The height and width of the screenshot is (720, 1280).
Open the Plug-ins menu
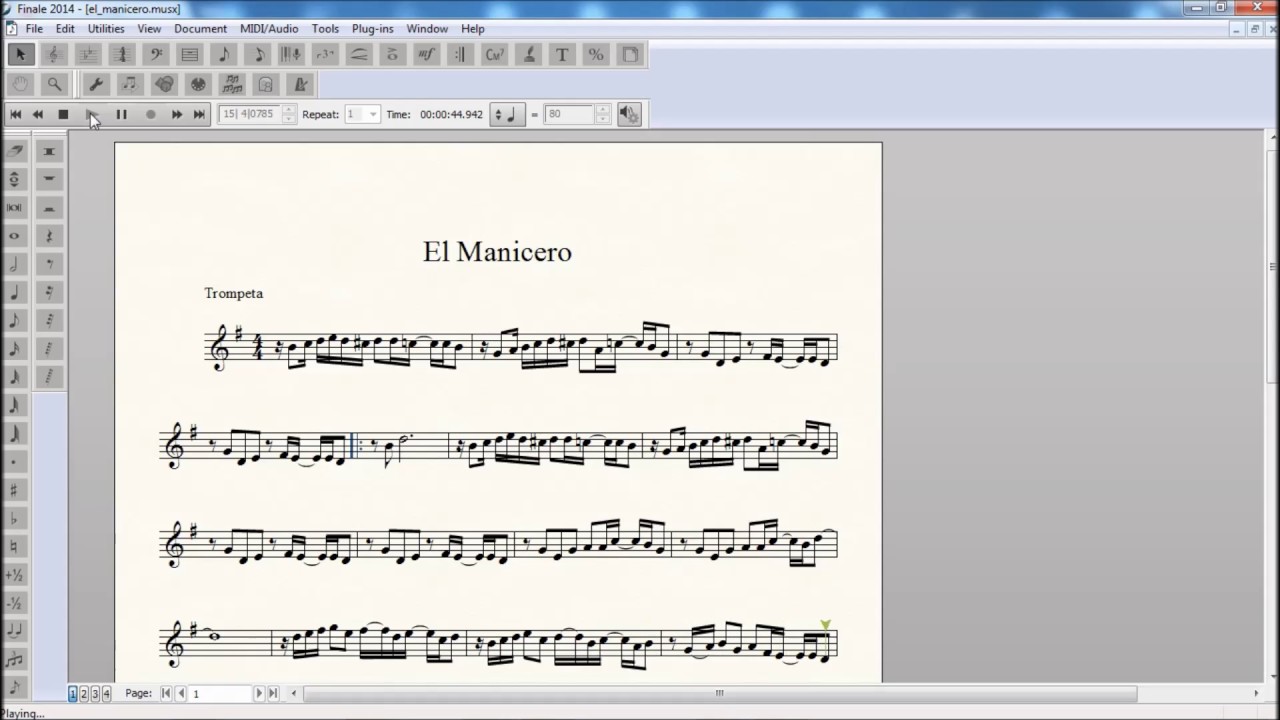(x=372, y=29)
